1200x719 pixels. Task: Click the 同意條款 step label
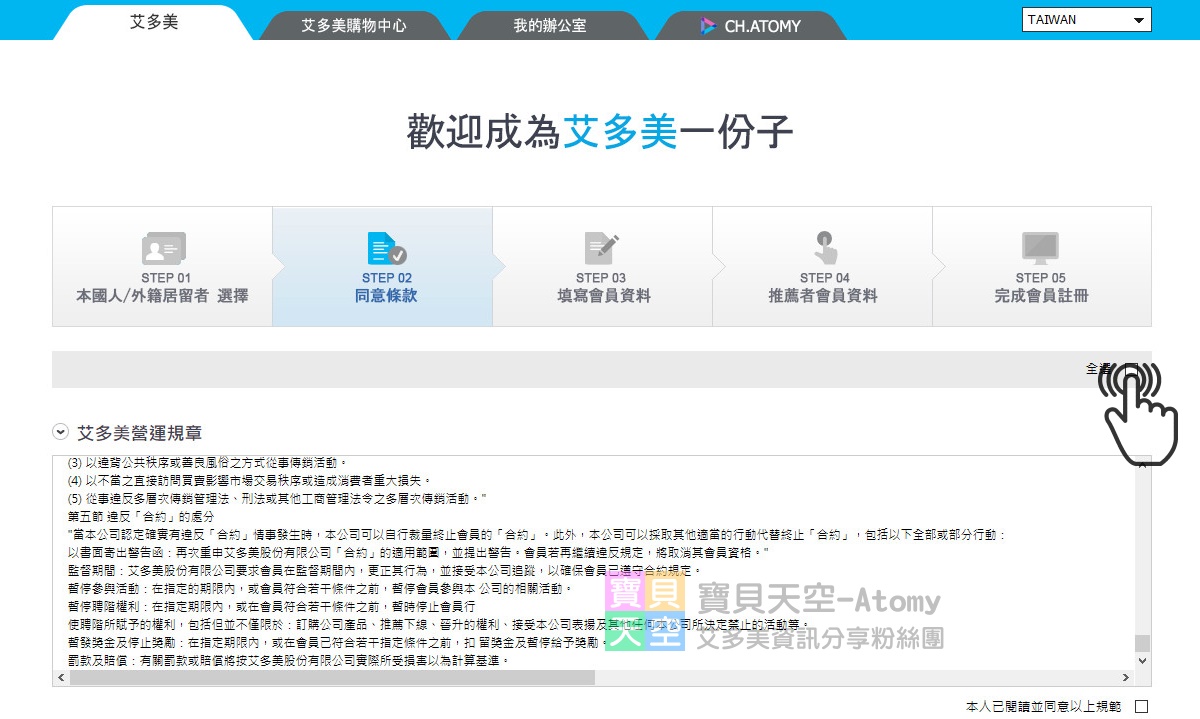(x=386, y=296)
